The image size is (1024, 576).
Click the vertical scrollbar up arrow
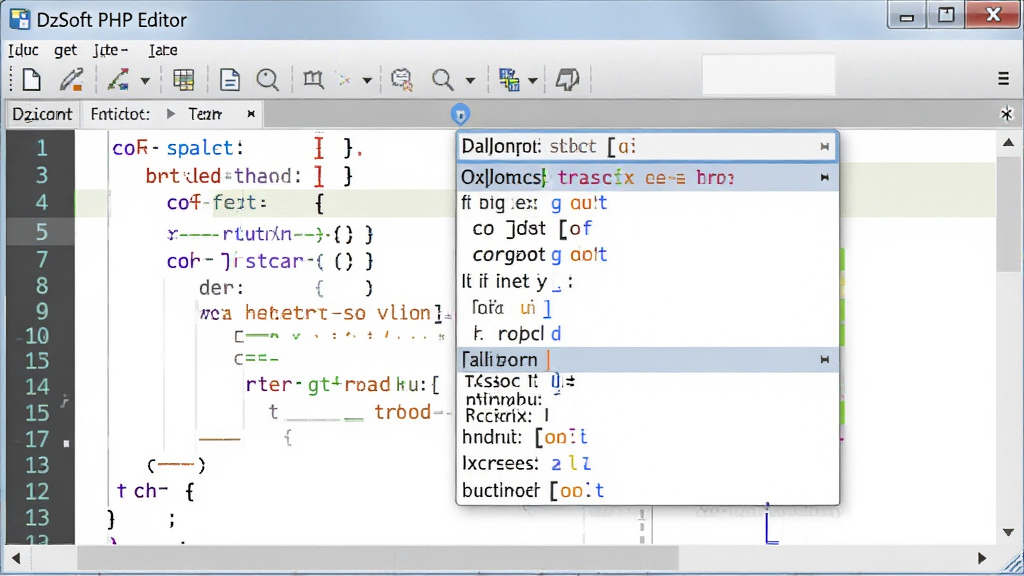1008,143
